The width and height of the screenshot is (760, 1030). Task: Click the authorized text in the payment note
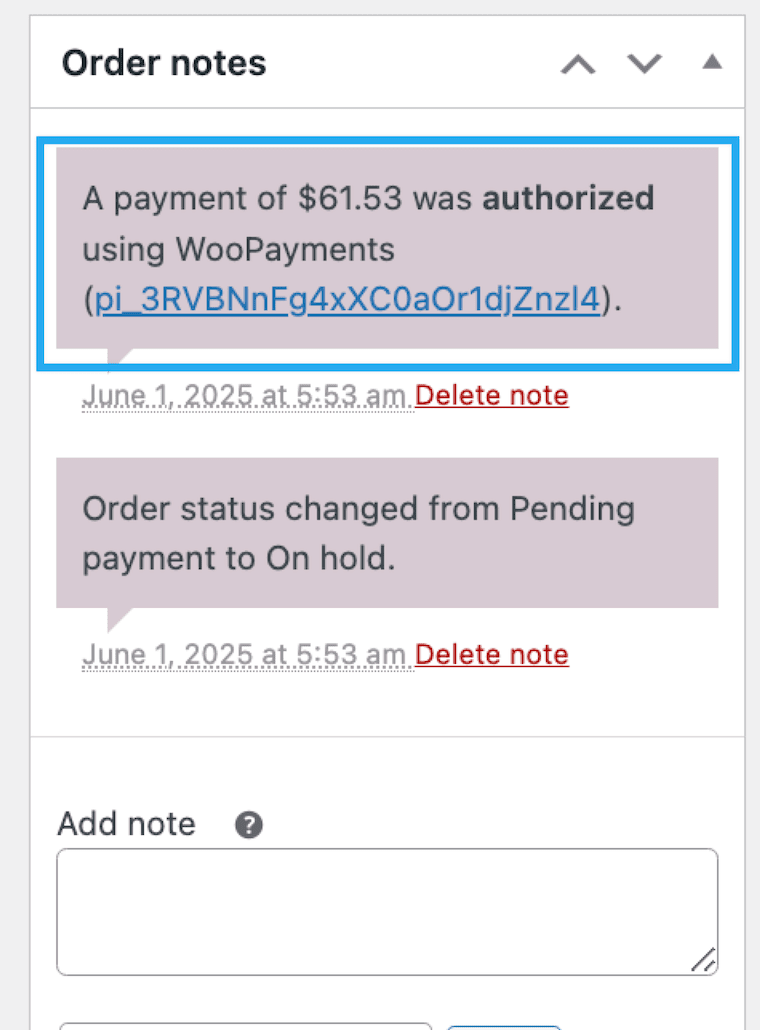click(x=568, y=197)
